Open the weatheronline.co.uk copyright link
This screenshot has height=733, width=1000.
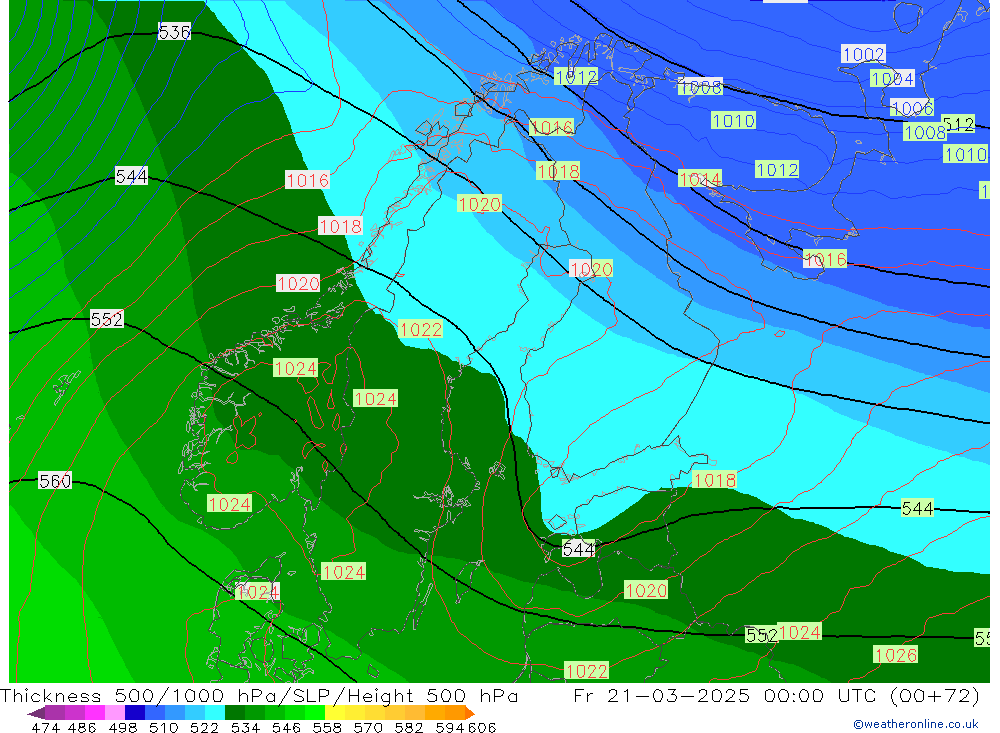click(x=915, y=724)
